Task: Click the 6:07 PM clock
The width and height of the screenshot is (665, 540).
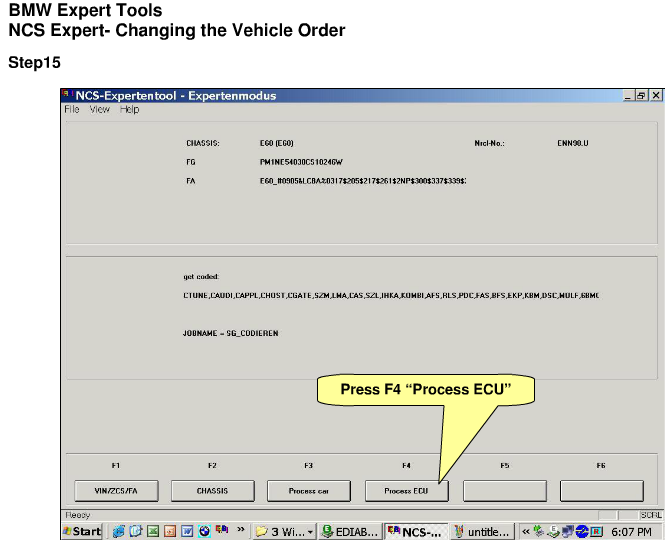Action: (x=631, y=532)
